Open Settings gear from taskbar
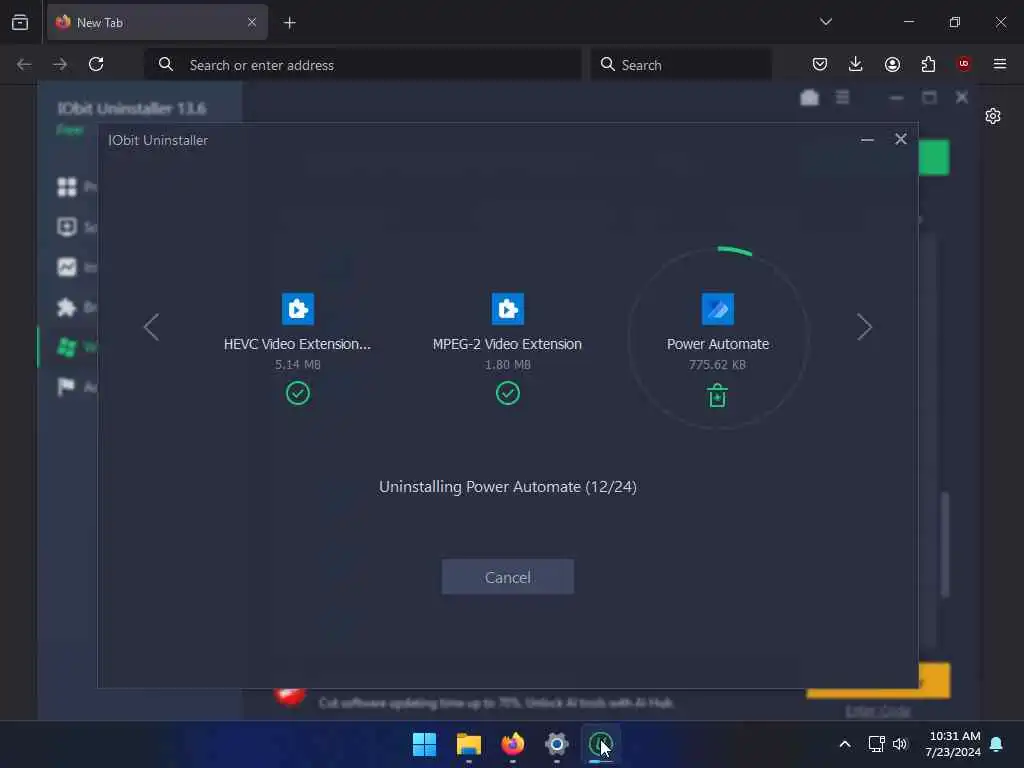 pos(556,744)
